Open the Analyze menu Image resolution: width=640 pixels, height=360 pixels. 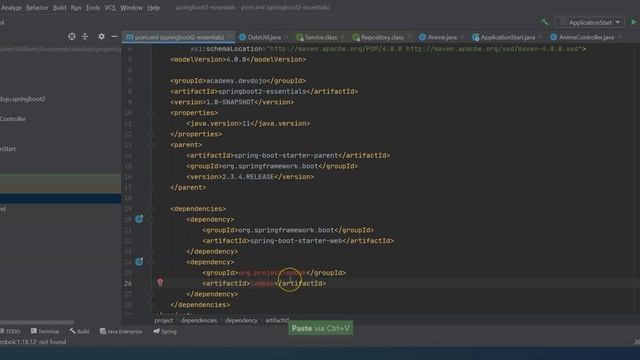point(11,7)
